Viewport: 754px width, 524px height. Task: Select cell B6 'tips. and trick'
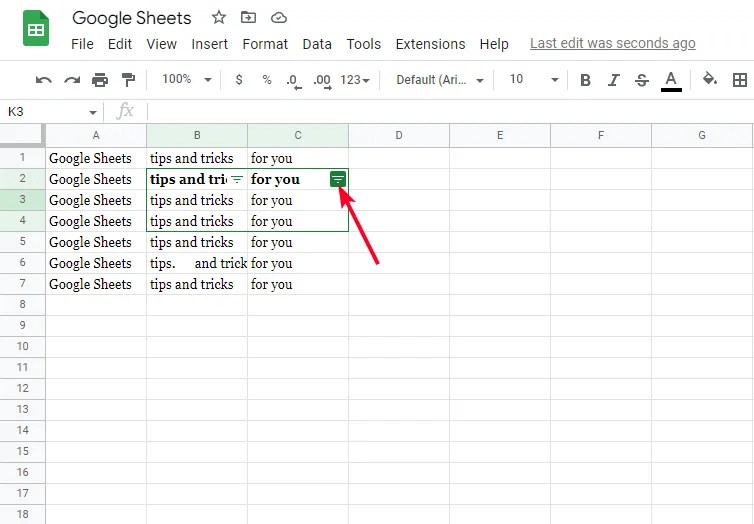[197, 263]
